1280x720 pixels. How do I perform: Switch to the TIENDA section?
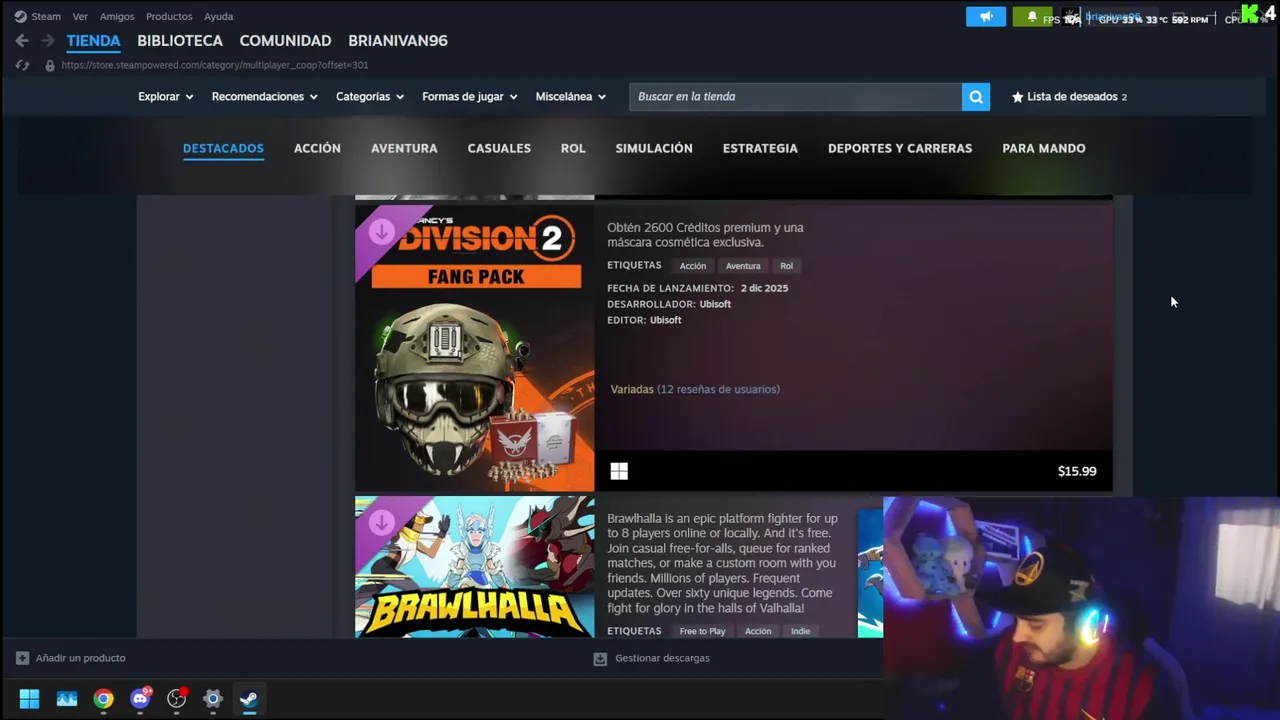pos(93,41)
